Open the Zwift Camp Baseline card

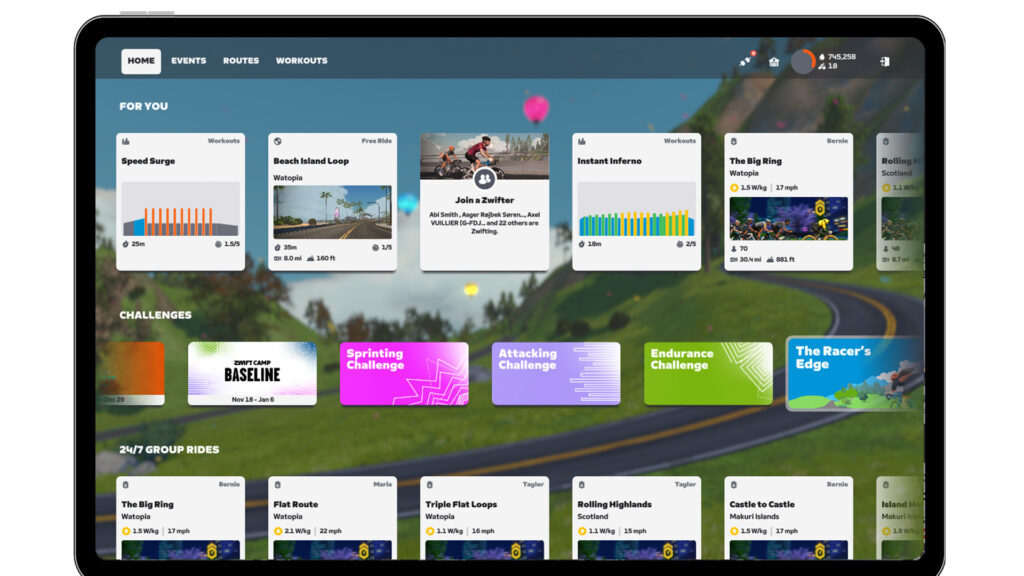pos(252,374)
